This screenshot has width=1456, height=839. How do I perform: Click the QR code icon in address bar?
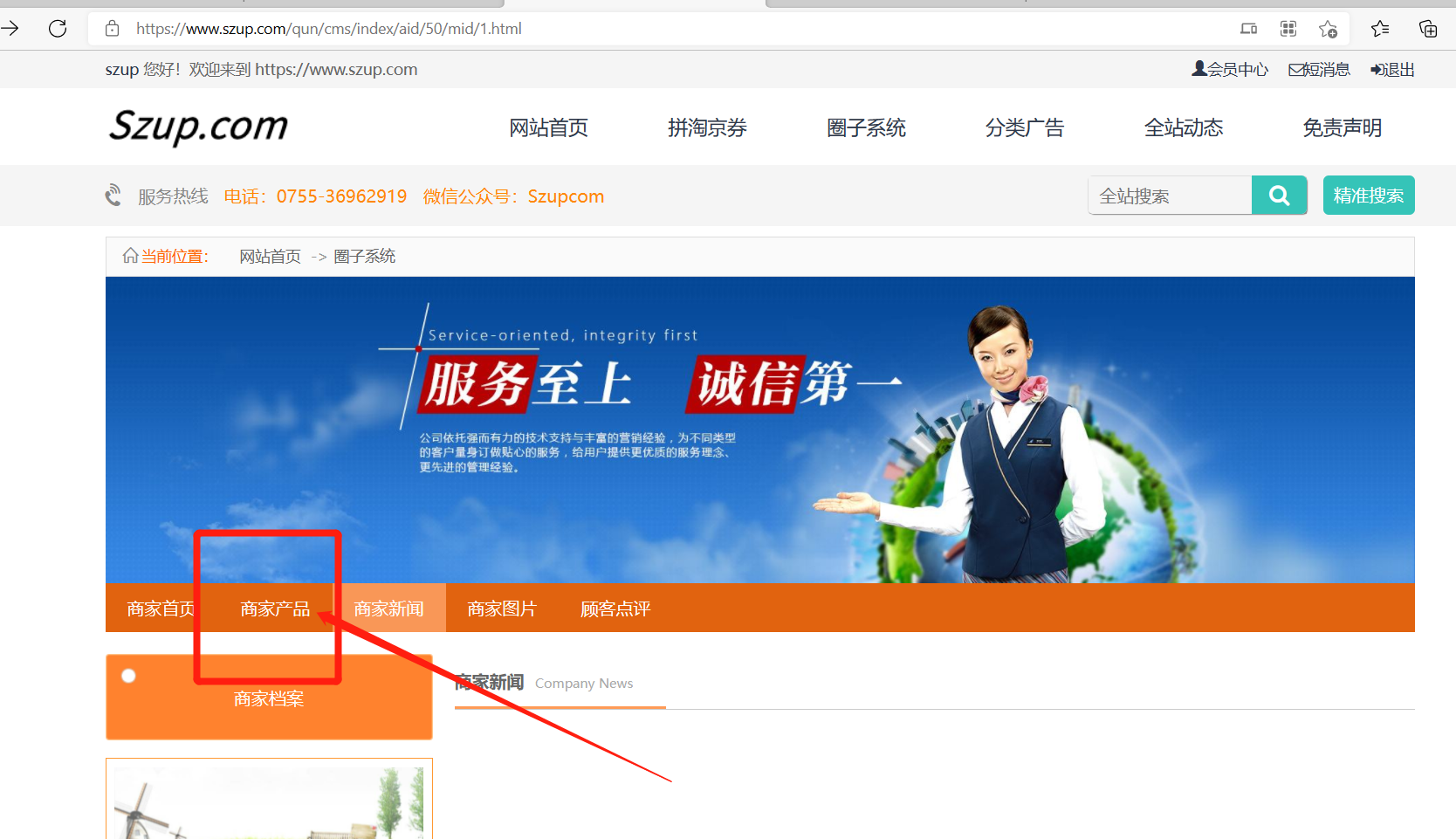(1288, 29)
